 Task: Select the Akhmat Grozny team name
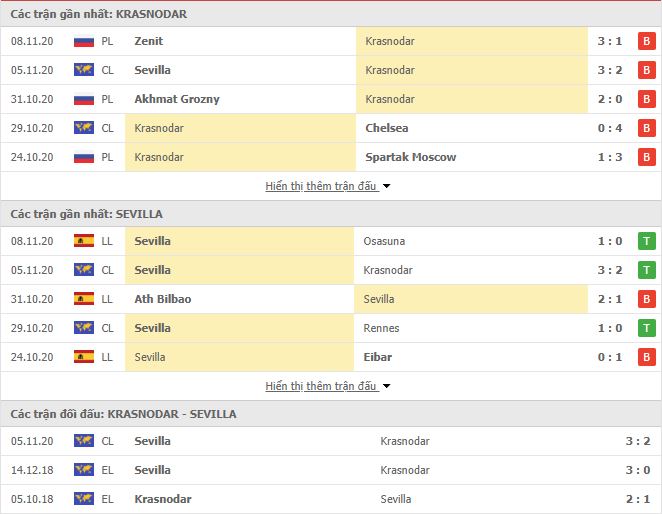(x=177, y=99)
